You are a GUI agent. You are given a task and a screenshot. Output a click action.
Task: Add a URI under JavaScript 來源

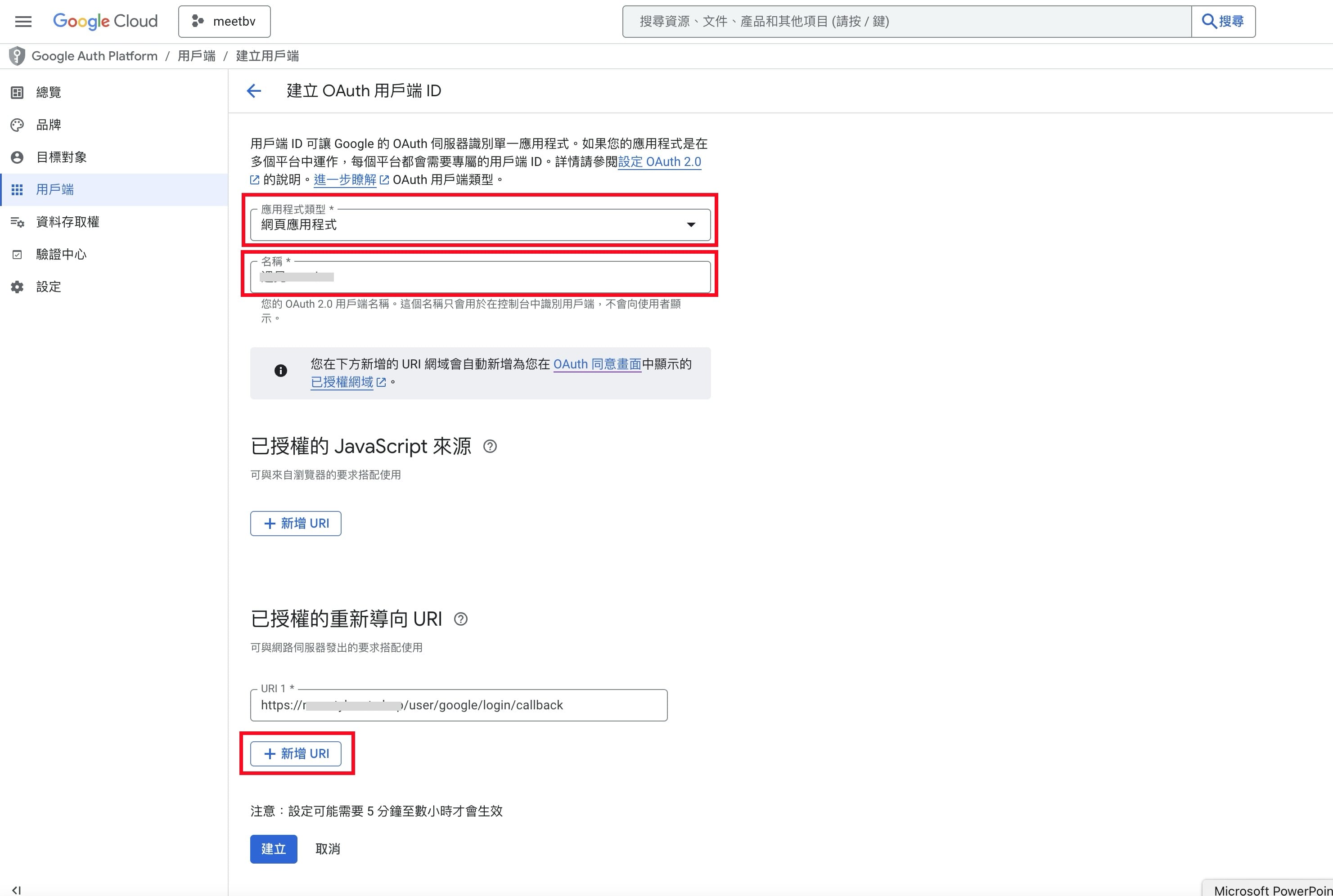296,524
